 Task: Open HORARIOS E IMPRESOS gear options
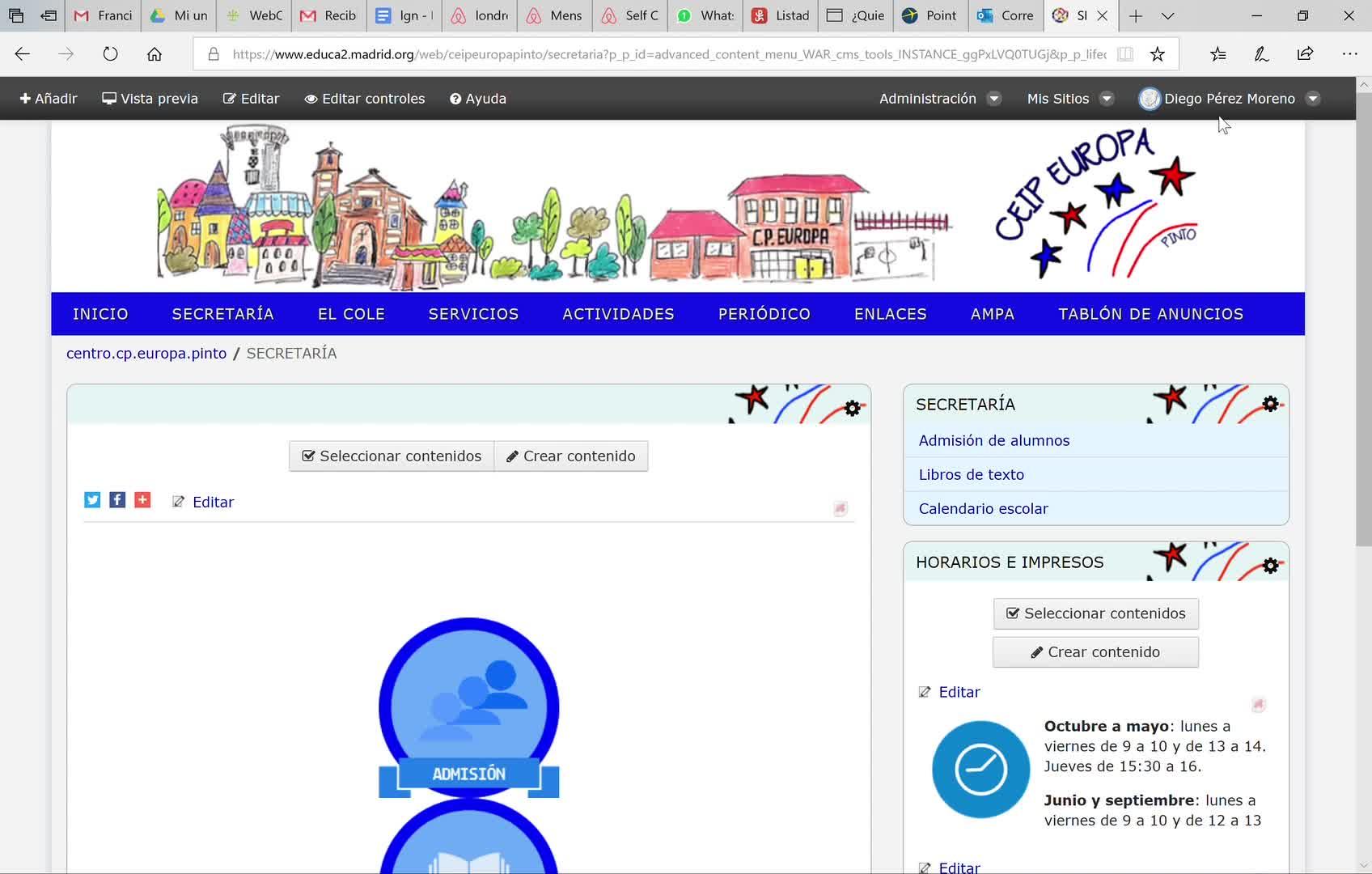pos(1271,566)
